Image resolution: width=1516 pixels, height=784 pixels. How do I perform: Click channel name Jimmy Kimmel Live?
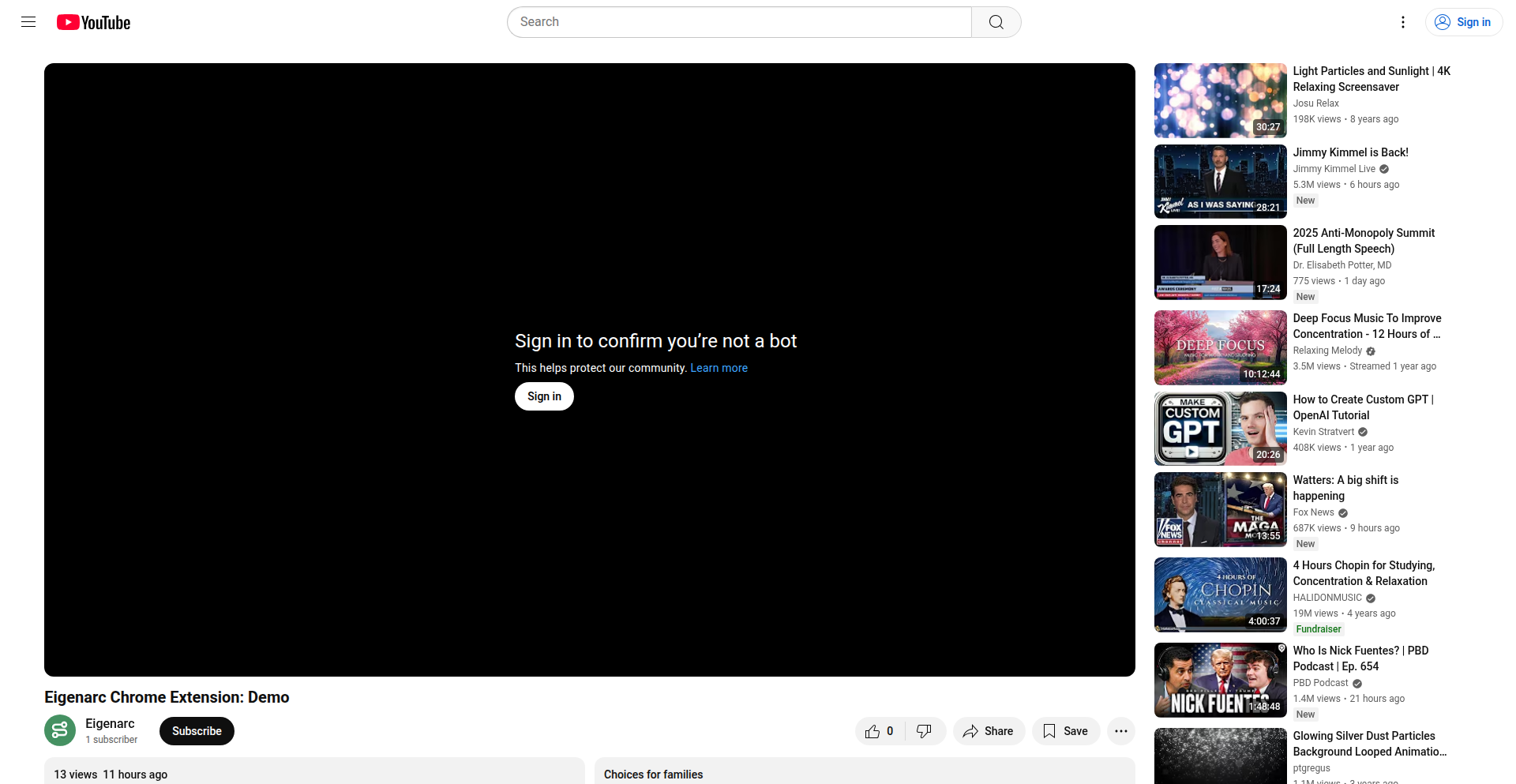(x=1334, y=169)
